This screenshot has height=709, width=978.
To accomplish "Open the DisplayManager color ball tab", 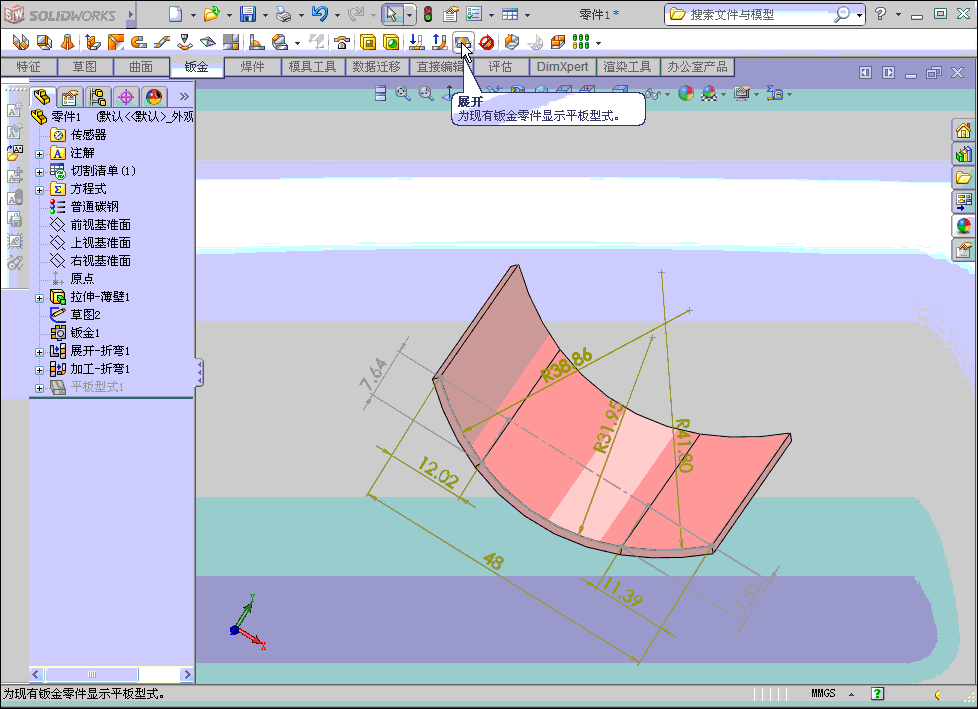I will [x=153, y=97].
